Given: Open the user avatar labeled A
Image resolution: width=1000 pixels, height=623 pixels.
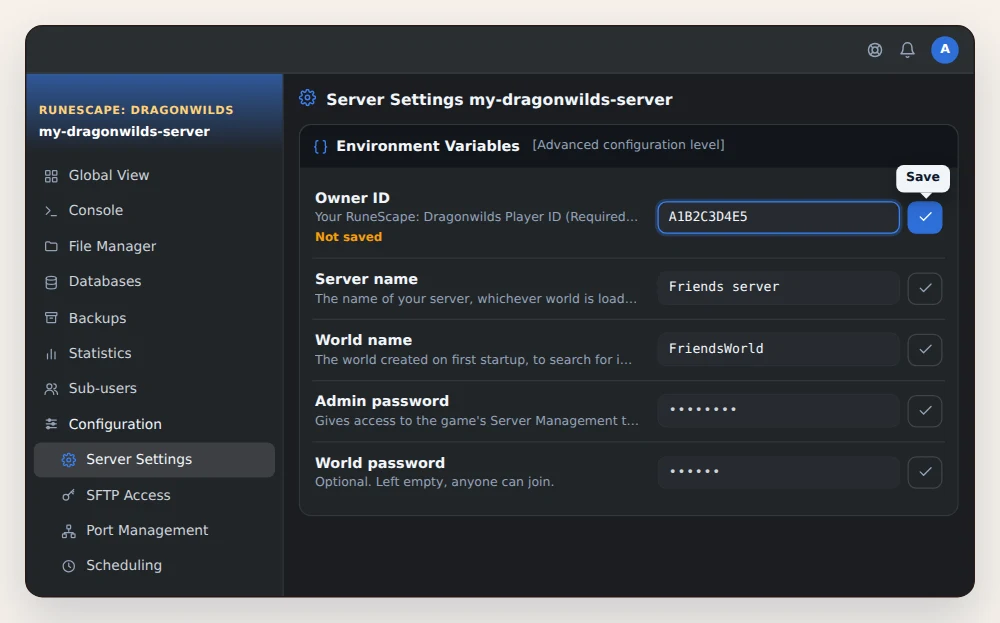Looking at the screenshot, I should click(x=945, y=50).
